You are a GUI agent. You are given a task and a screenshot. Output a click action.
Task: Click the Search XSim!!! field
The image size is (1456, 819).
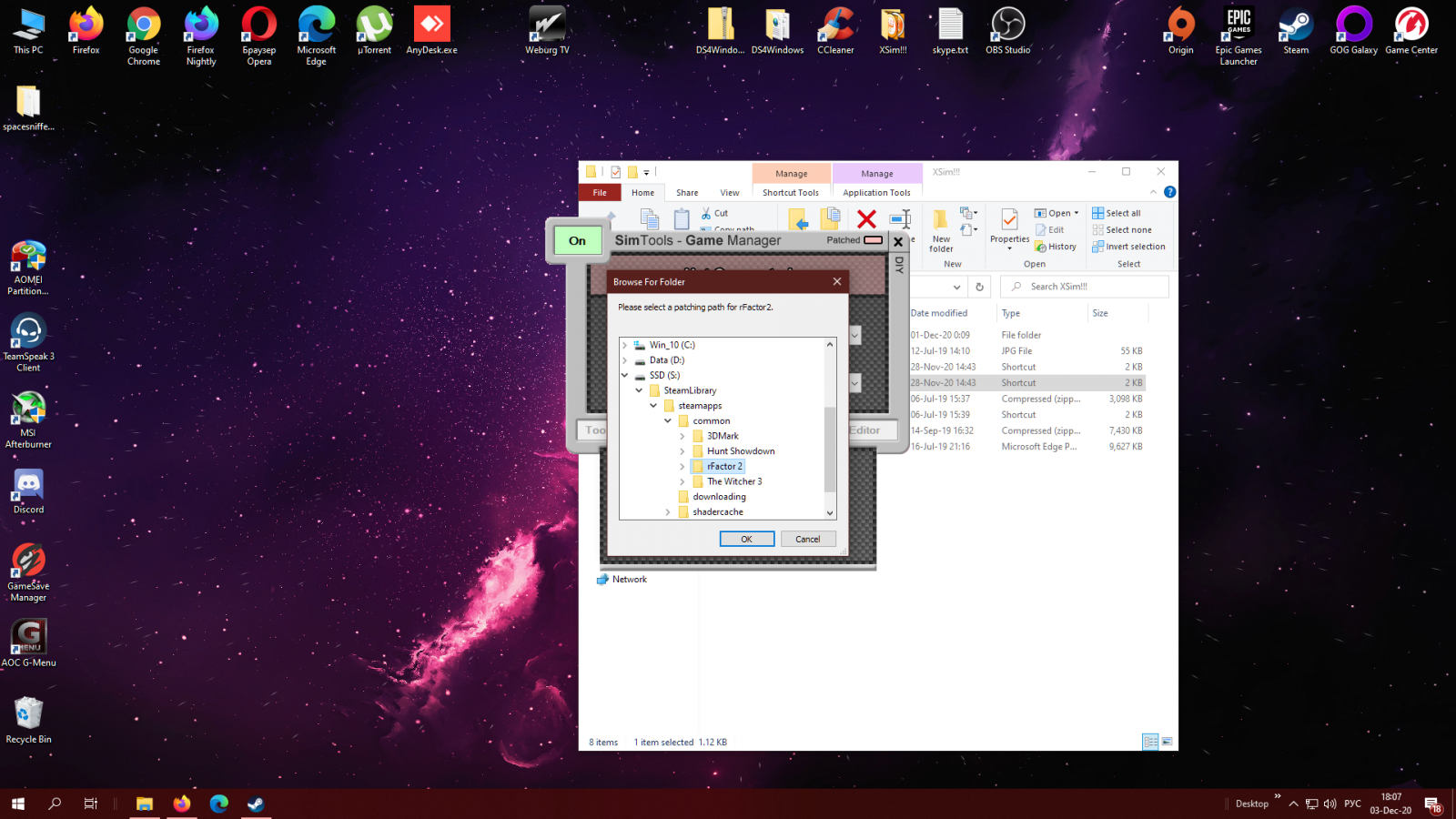(1085, 287)
